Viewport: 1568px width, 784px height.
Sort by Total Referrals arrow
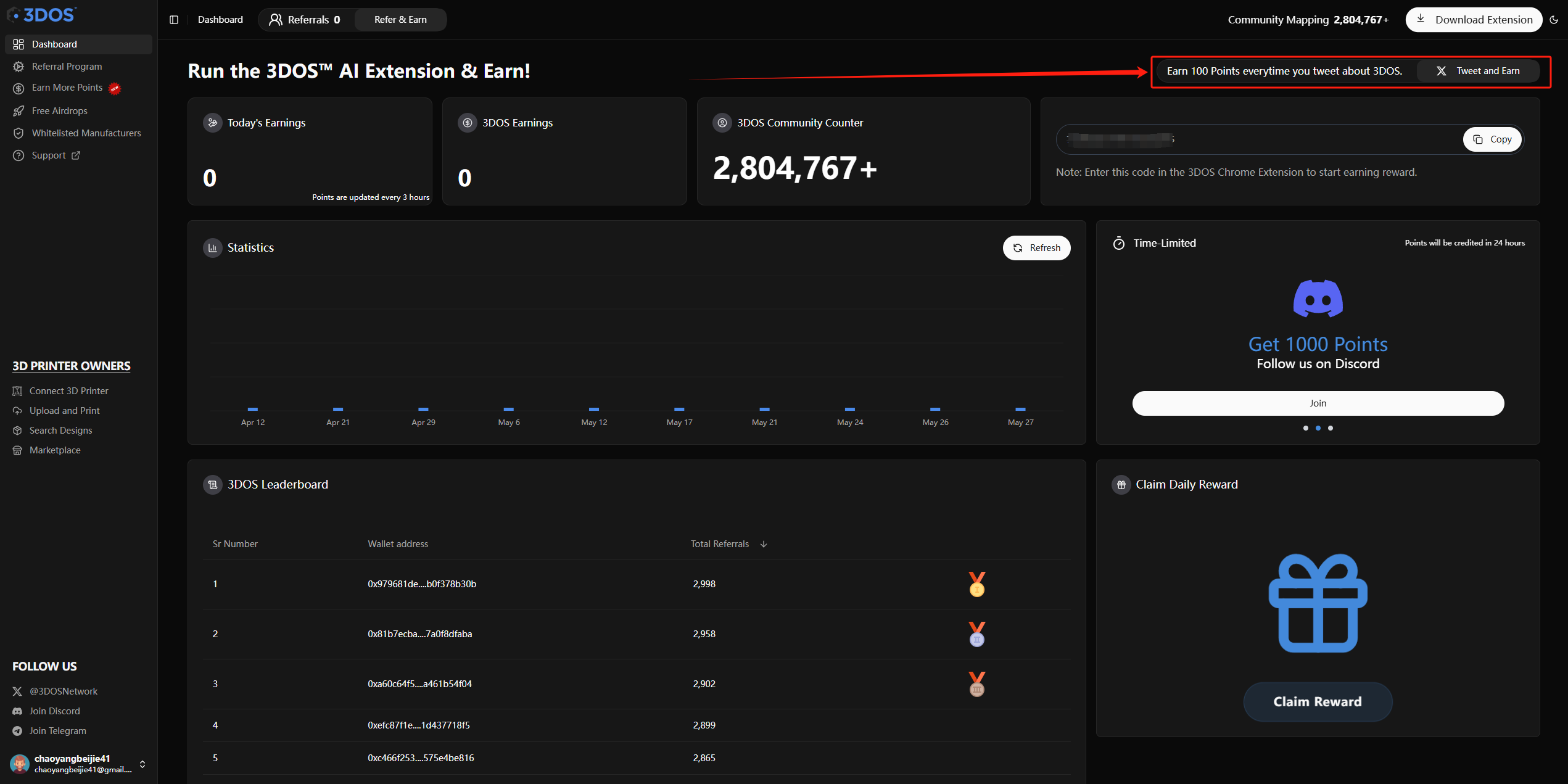click(764, 544)
